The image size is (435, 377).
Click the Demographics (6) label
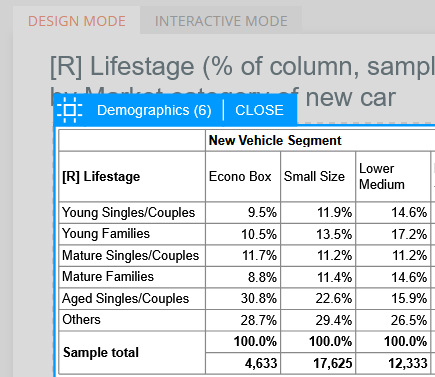coord(154,110)
